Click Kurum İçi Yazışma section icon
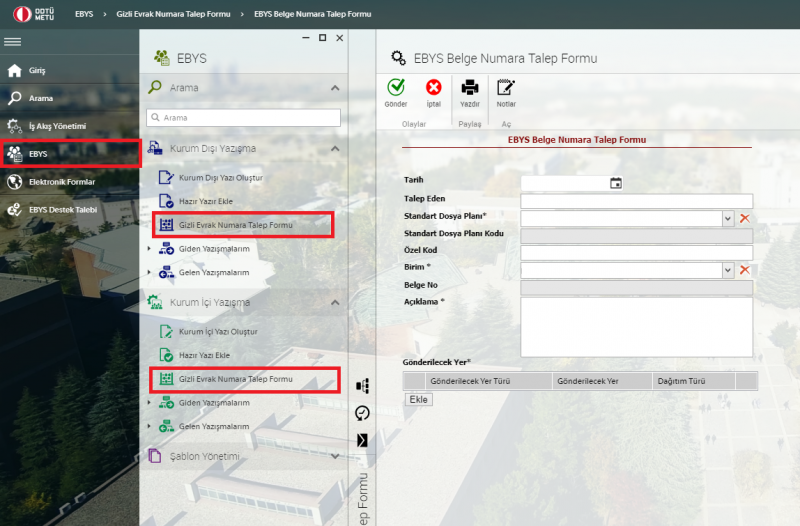The width and height of the screenshot is (800, 526). 155,302
